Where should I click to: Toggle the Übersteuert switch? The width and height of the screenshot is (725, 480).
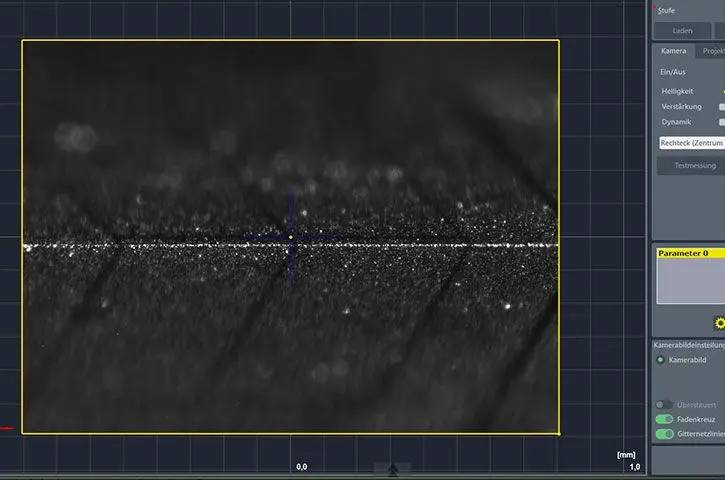663,405
